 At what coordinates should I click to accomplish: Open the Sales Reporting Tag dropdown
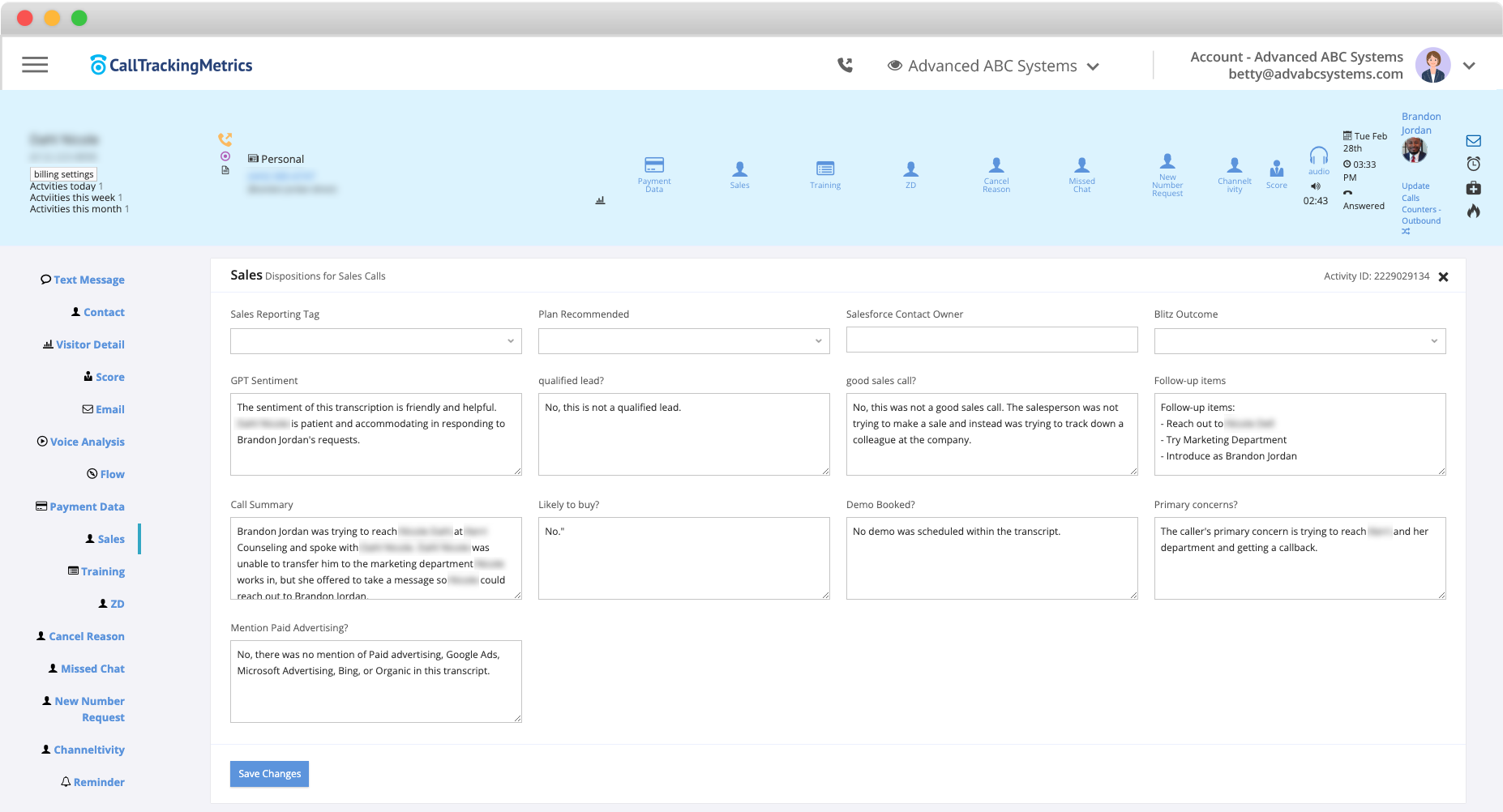click(375, 340)
